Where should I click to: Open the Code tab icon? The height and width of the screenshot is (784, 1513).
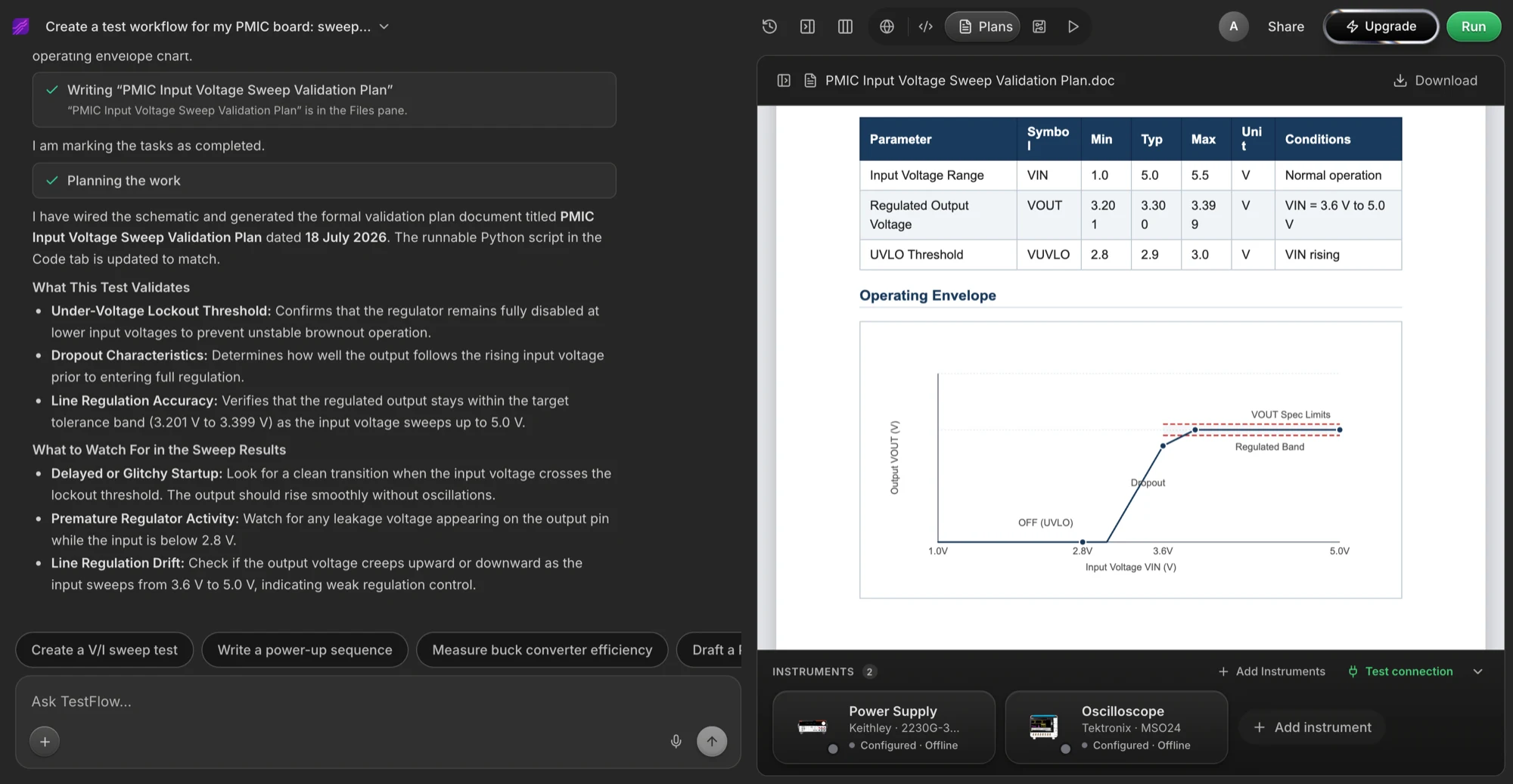tap(925, 26)
